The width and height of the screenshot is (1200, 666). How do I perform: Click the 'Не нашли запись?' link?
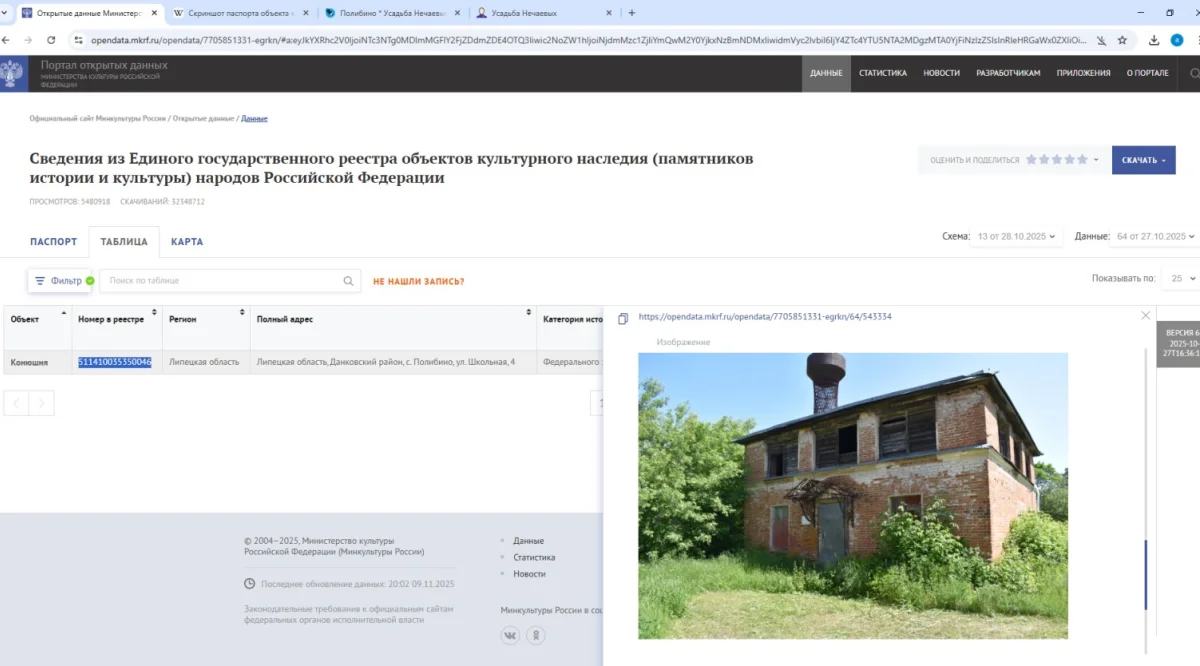[418, 281]
